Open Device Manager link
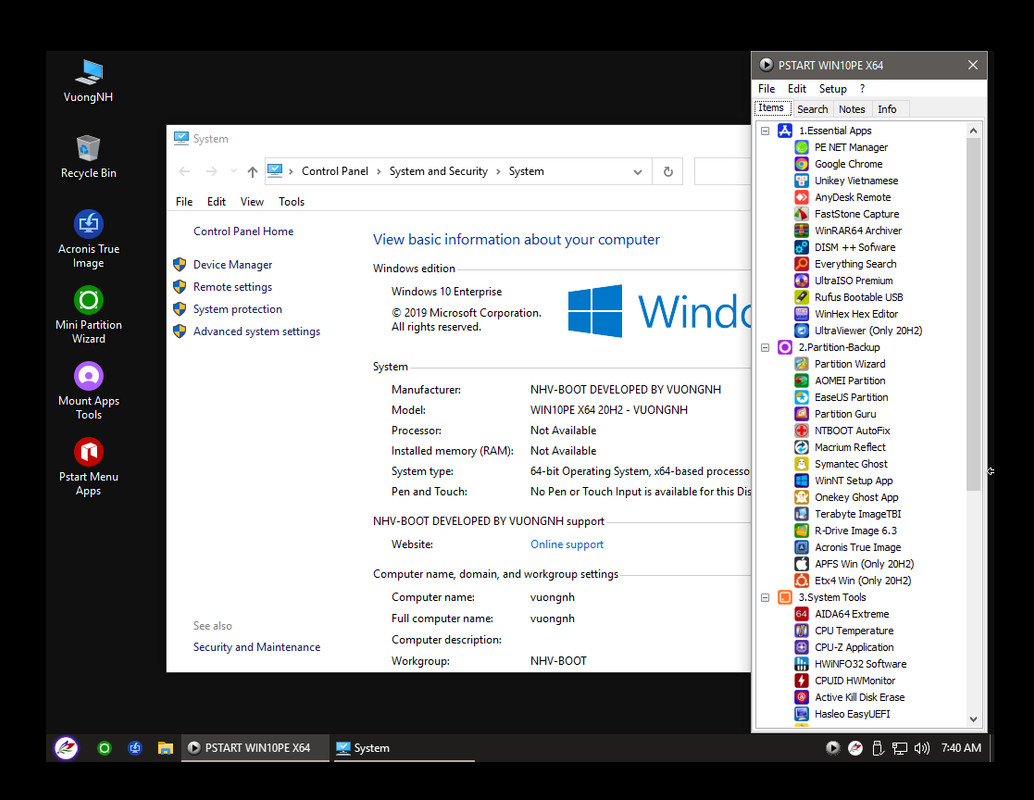 coord(232,264)
